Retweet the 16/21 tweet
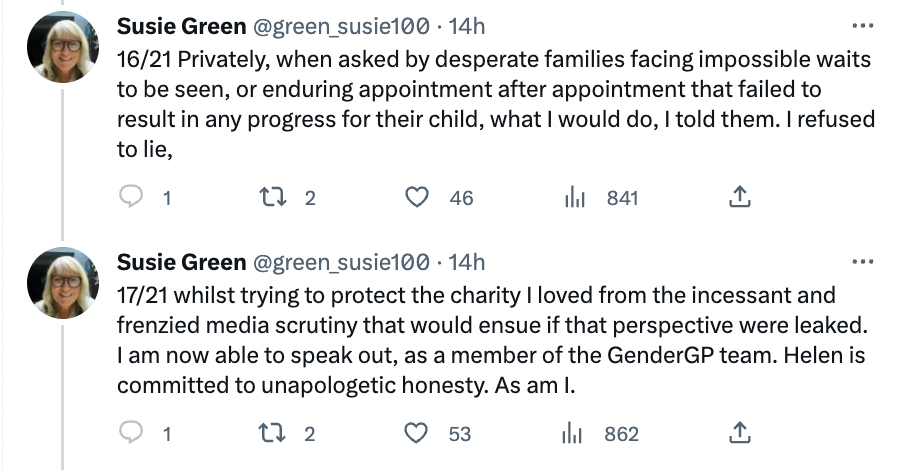 coord(273,197)
